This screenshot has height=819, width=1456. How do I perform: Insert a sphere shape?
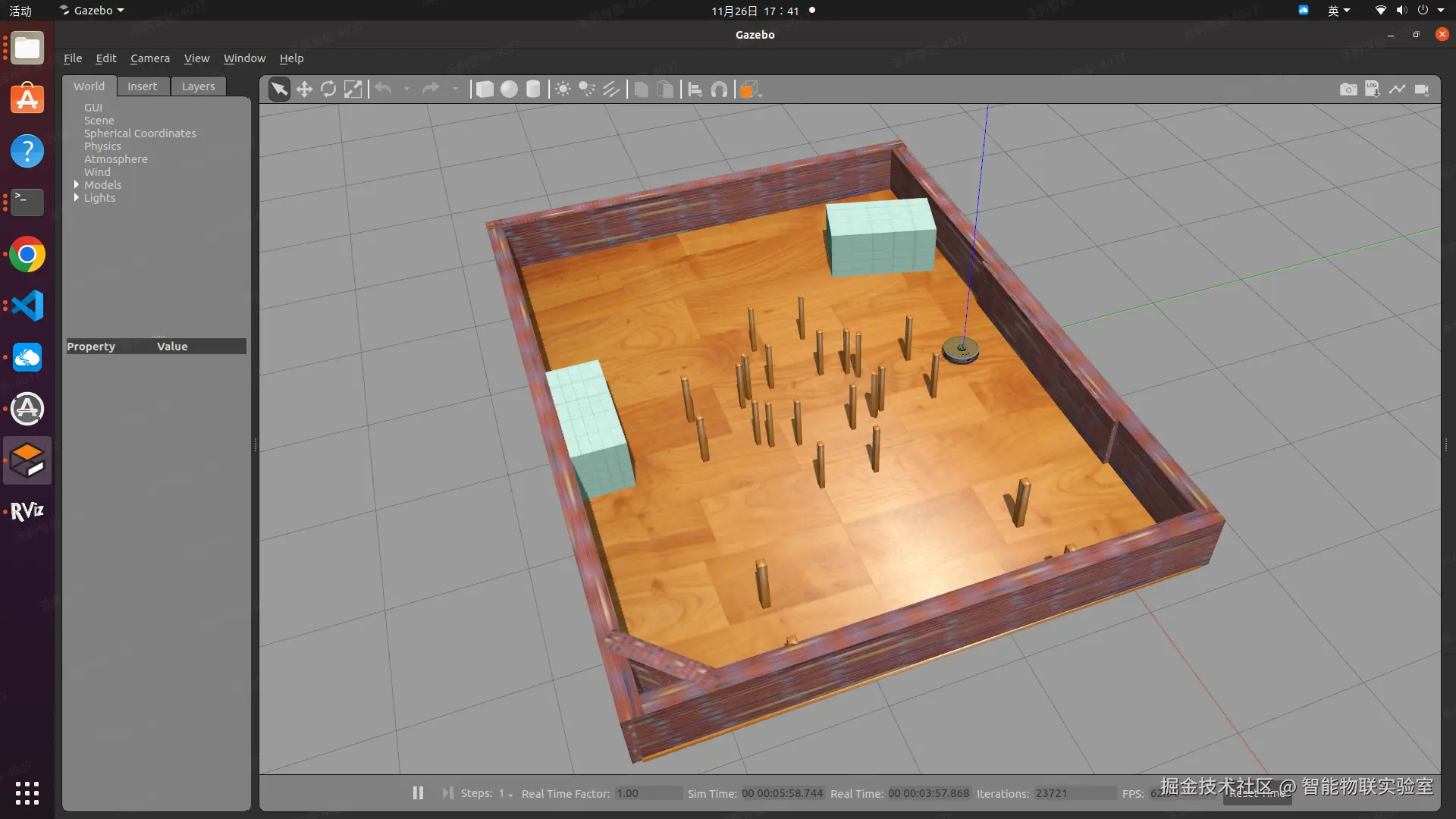[509, 89]
